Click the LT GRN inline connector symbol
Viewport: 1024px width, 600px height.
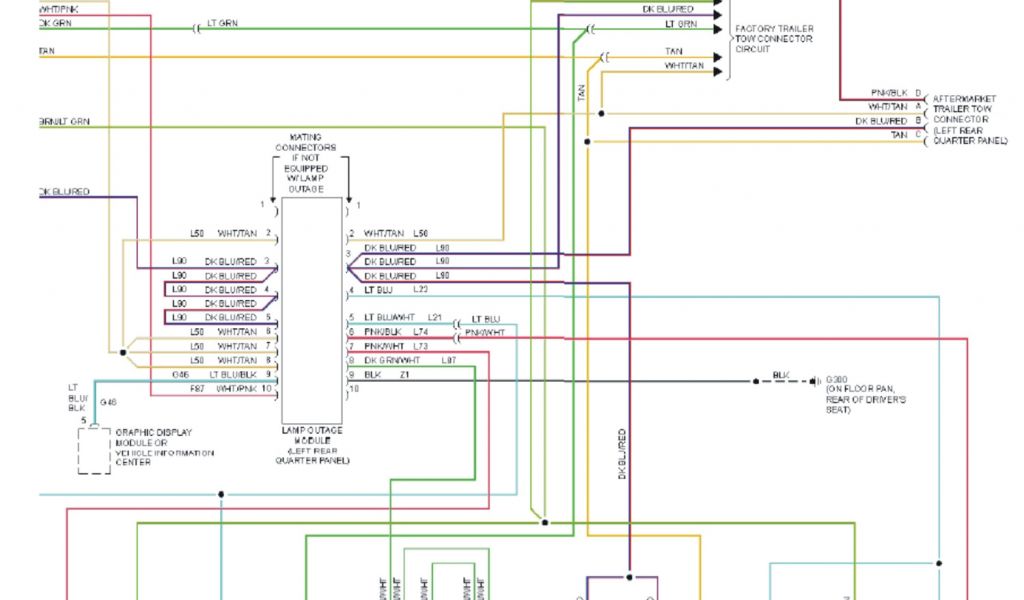point(196,30)
